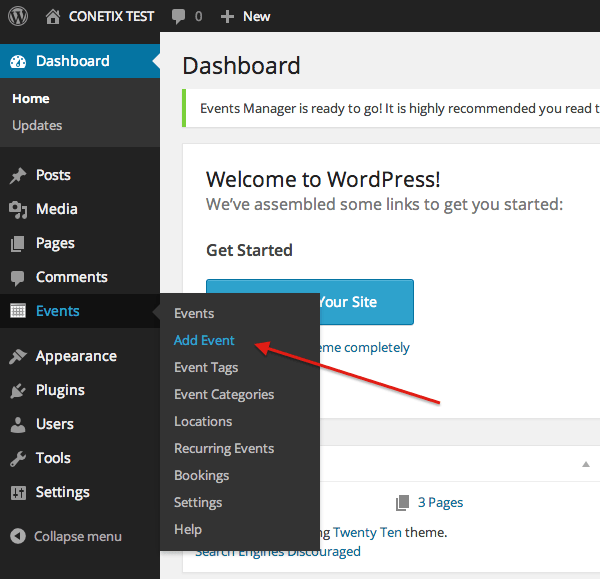Click the Dashboard gauge icon
600x579 pixels.
coord(18,62)
